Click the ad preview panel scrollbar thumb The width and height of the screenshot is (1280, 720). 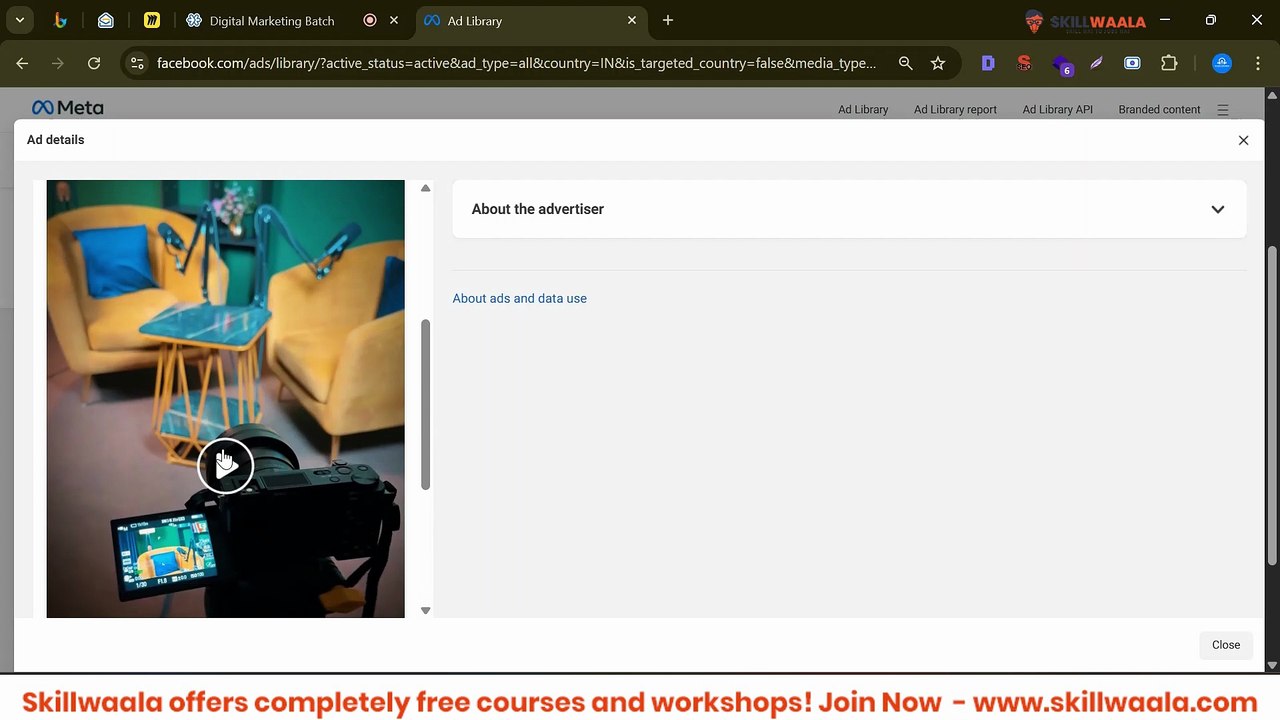[425, 405]
